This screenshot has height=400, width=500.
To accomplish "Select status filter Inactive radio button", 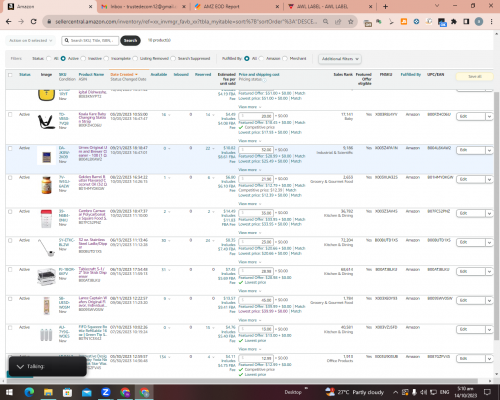I will 83,58.
